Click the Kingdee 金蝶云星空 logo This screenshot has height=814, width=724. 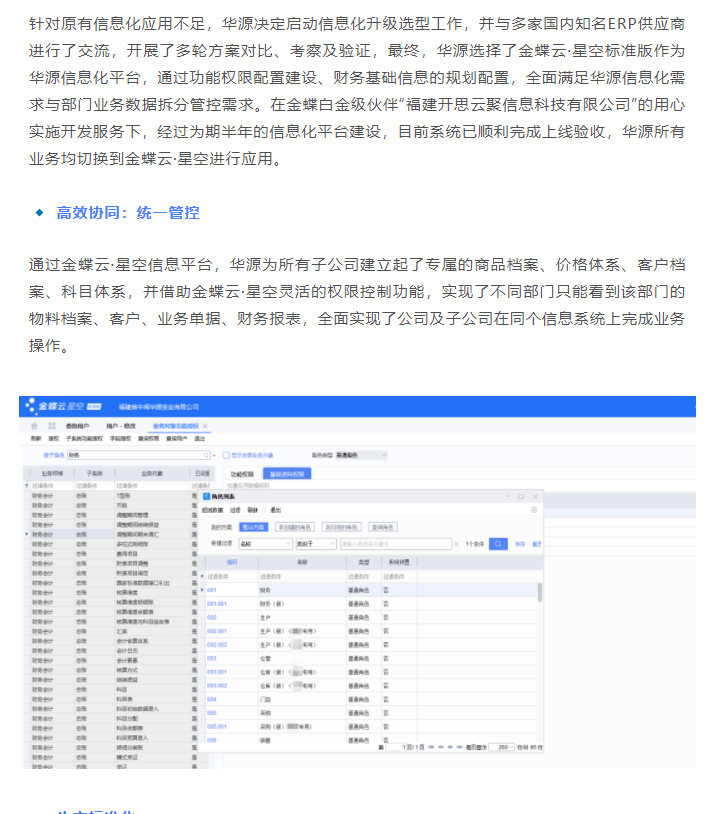(63, 406)
